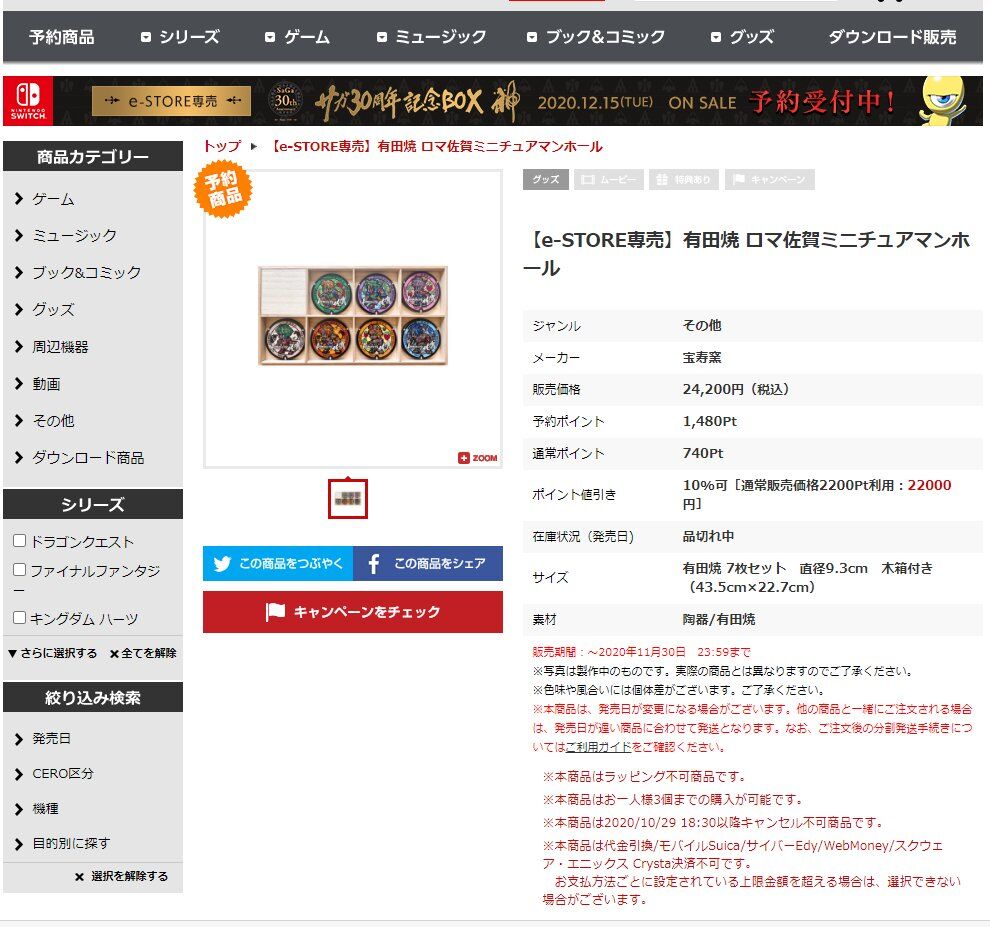Click the 素材 value 陶器/有田焼
This screenshot has width=990, height=927.
coord(719,619)
